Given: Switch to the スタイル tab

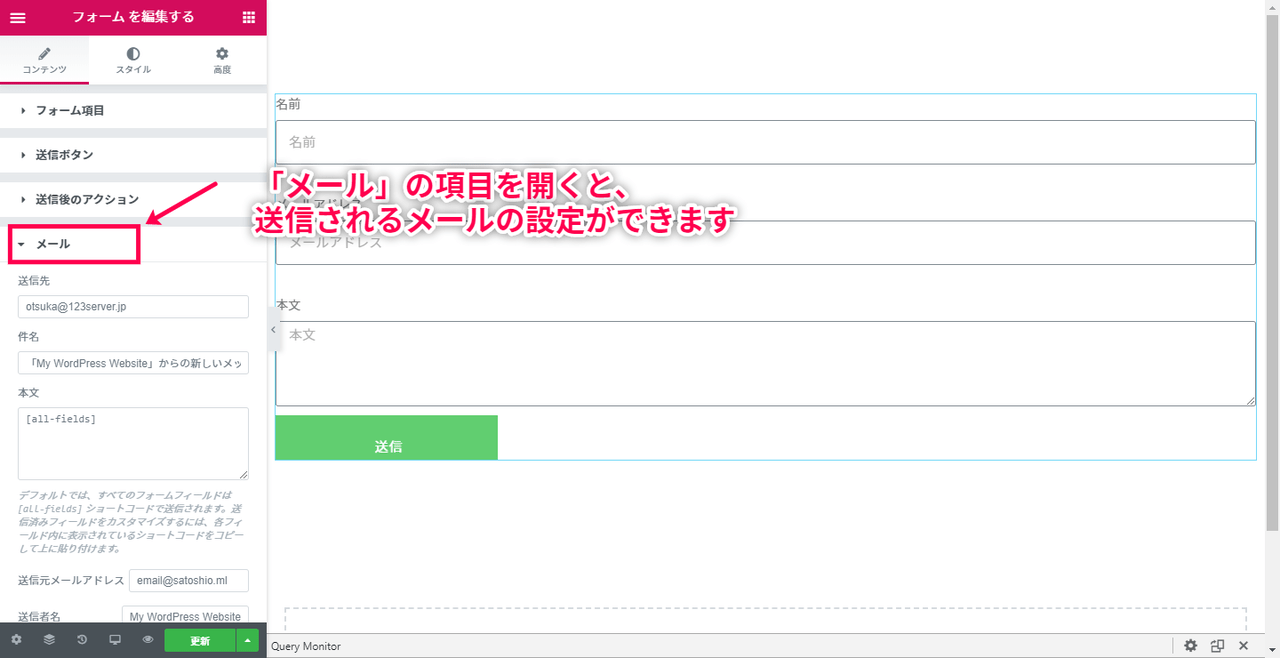Looking at the screenshot, I should 133,60.
